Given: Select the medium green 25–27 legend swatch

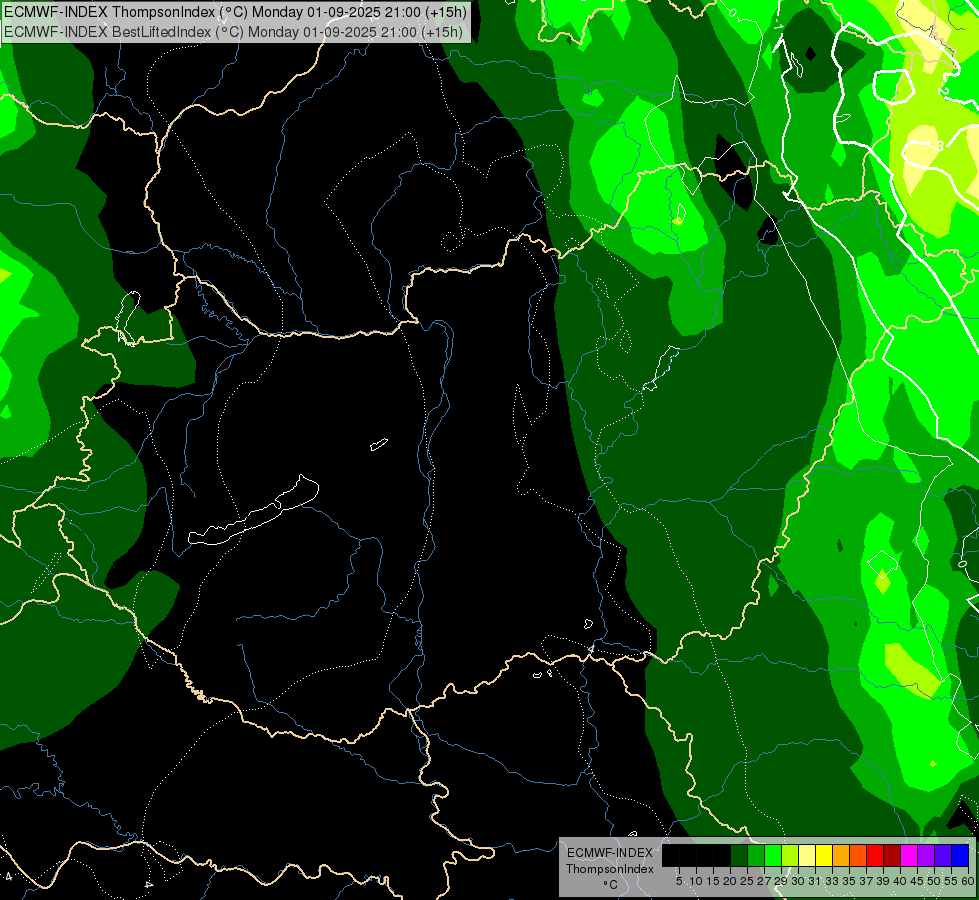Looking at the screenshot, I should [x=756, y=855].
